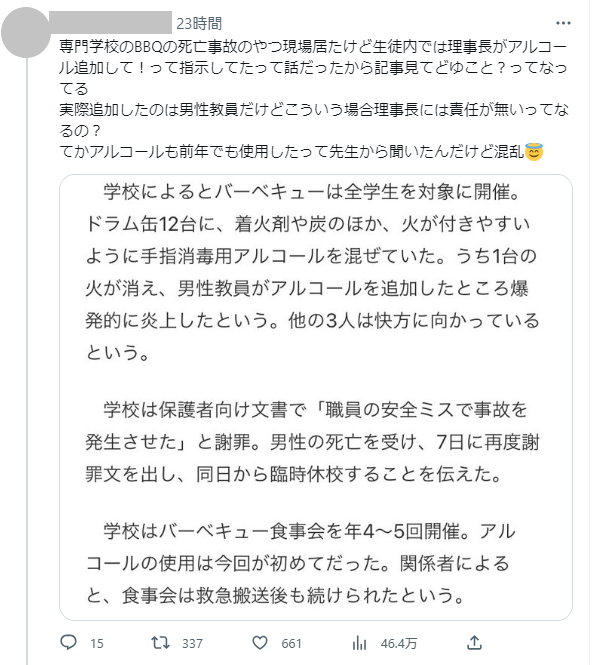Click the repost count 337
This screenshot has width=592, height=665.
coord(192,643)
